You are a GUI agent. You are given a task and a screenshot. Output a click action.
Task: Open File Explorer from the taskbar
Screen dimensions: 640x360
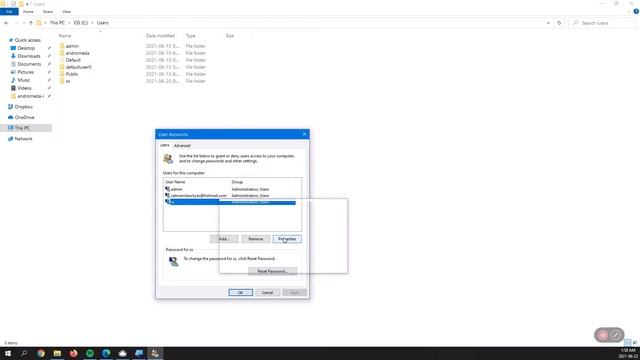[57, 353]
